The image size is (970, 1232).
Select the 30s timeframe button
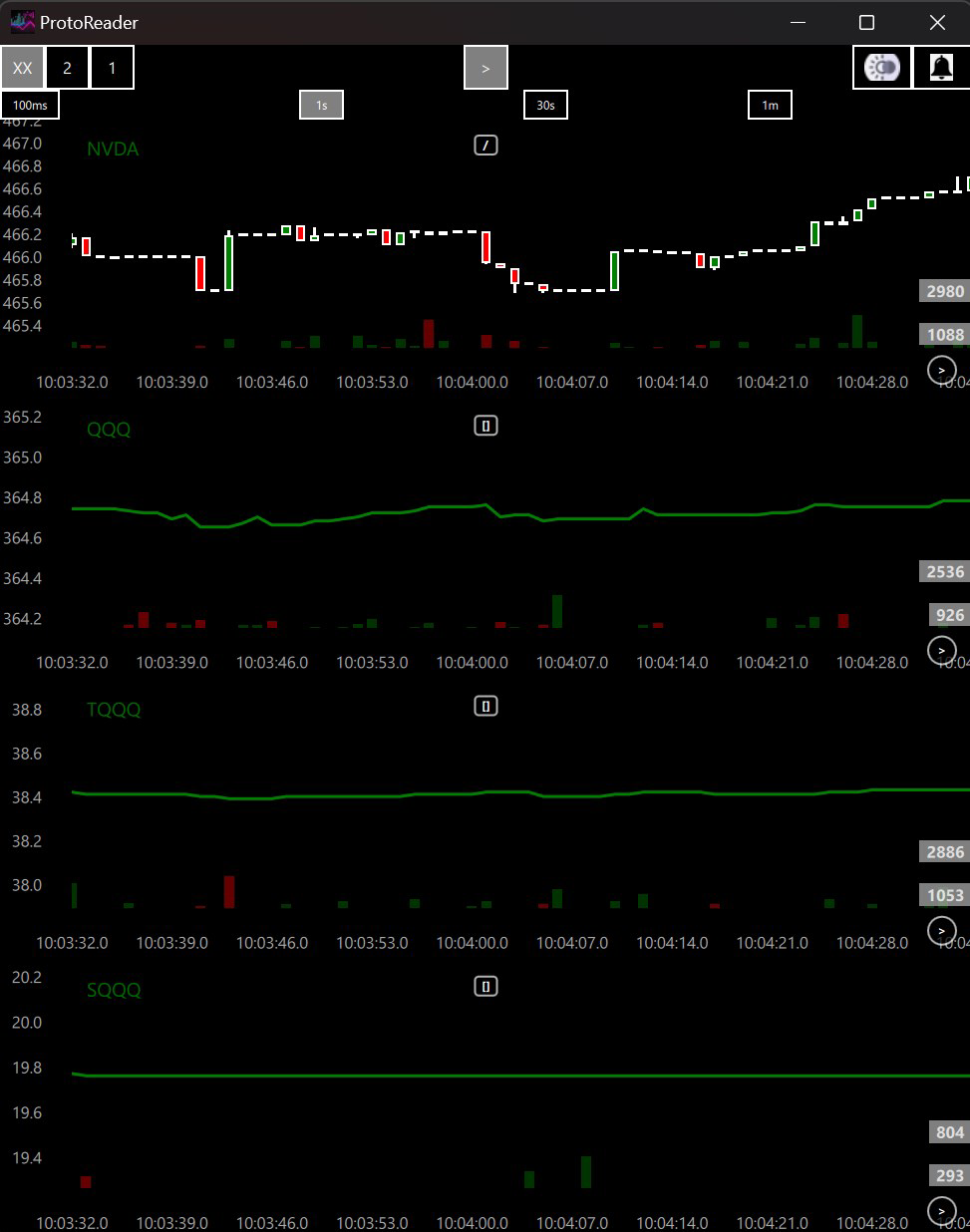pyautogui.click(x=545, y=104)
